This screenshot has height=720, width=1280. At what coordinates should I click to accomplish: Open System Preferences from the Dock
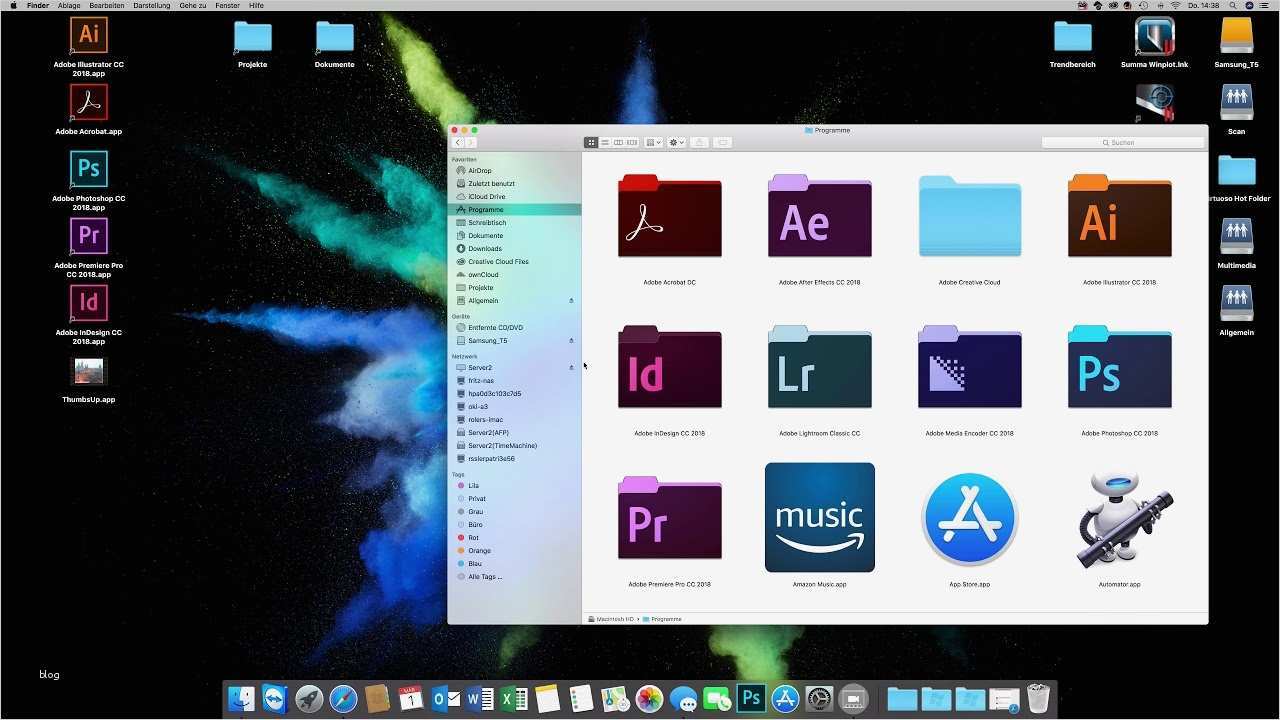tap(819, 699)
